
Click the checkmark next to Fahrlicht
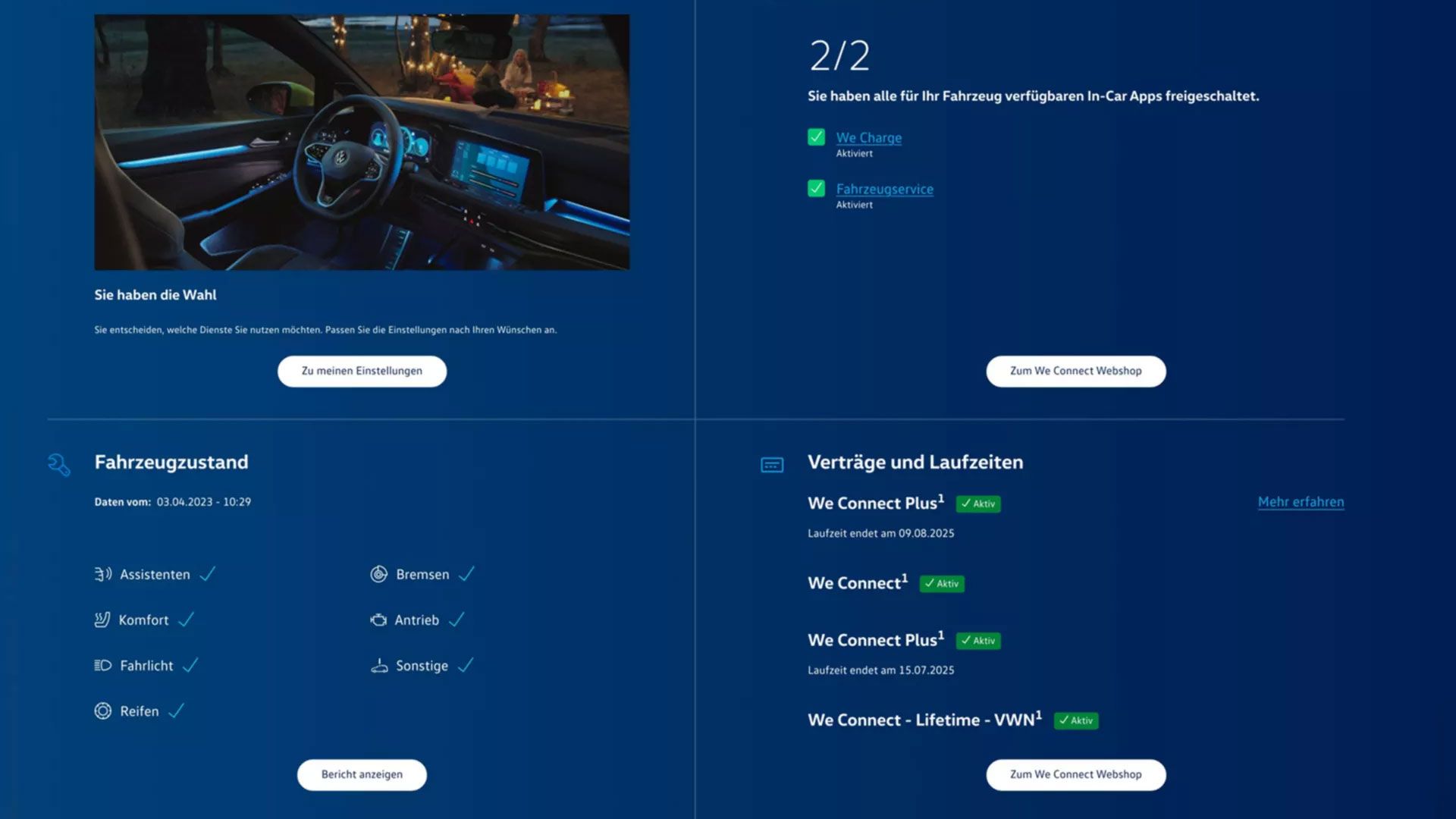click(x=190, y=665)
